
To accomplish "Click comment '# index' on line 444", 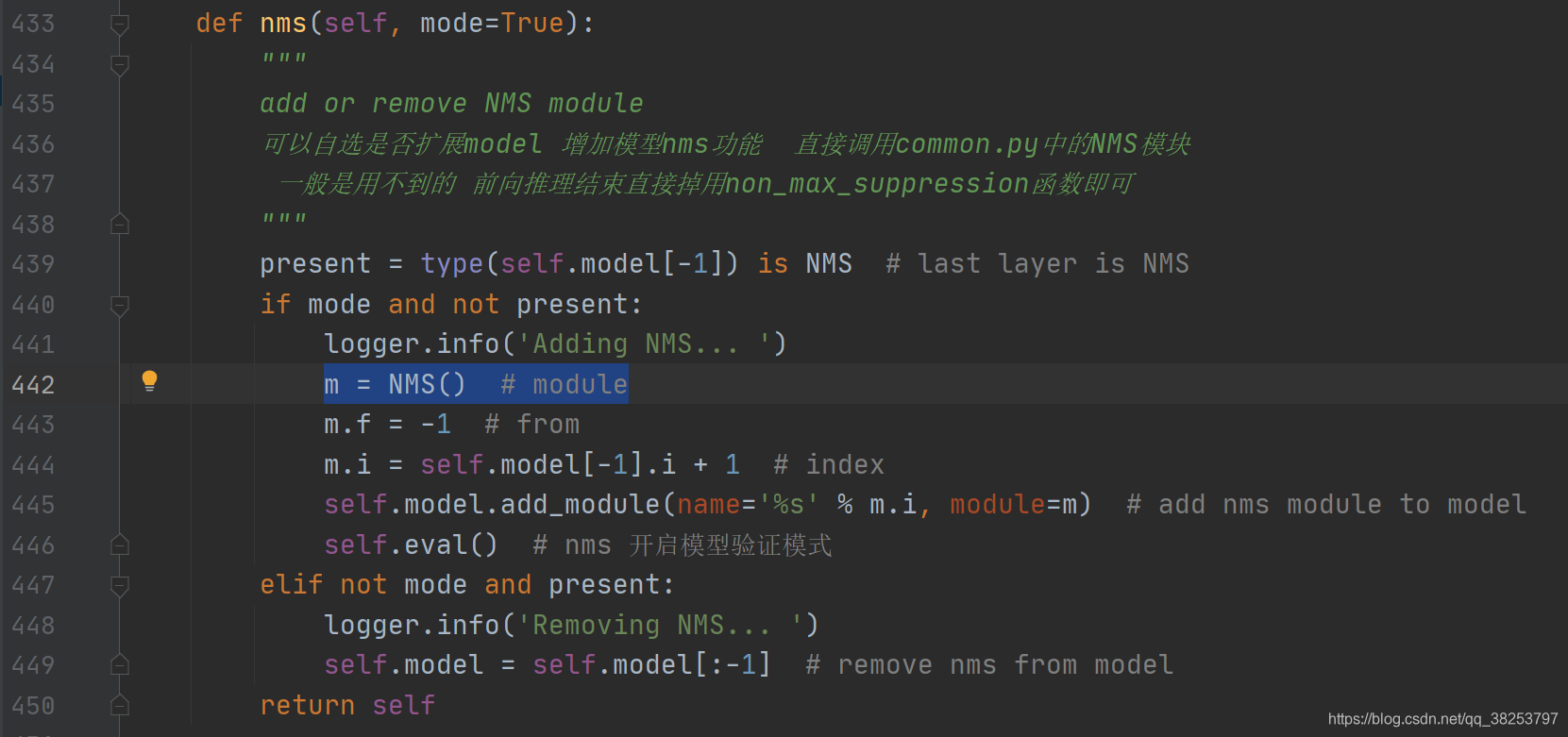I will [x=829, y=465].
